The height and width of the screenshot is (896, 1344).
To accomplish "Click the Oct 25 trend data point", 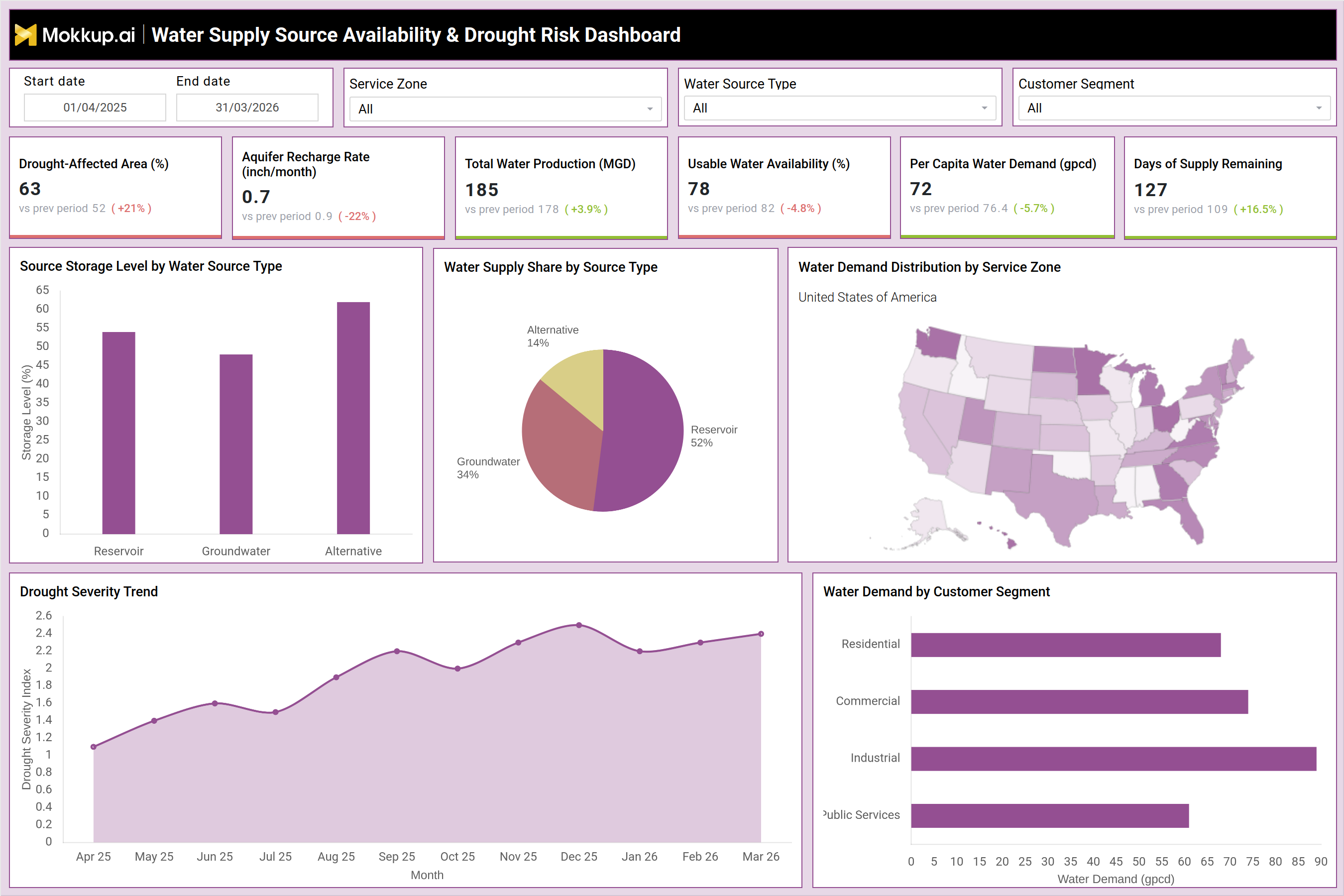I will [458, 669].
